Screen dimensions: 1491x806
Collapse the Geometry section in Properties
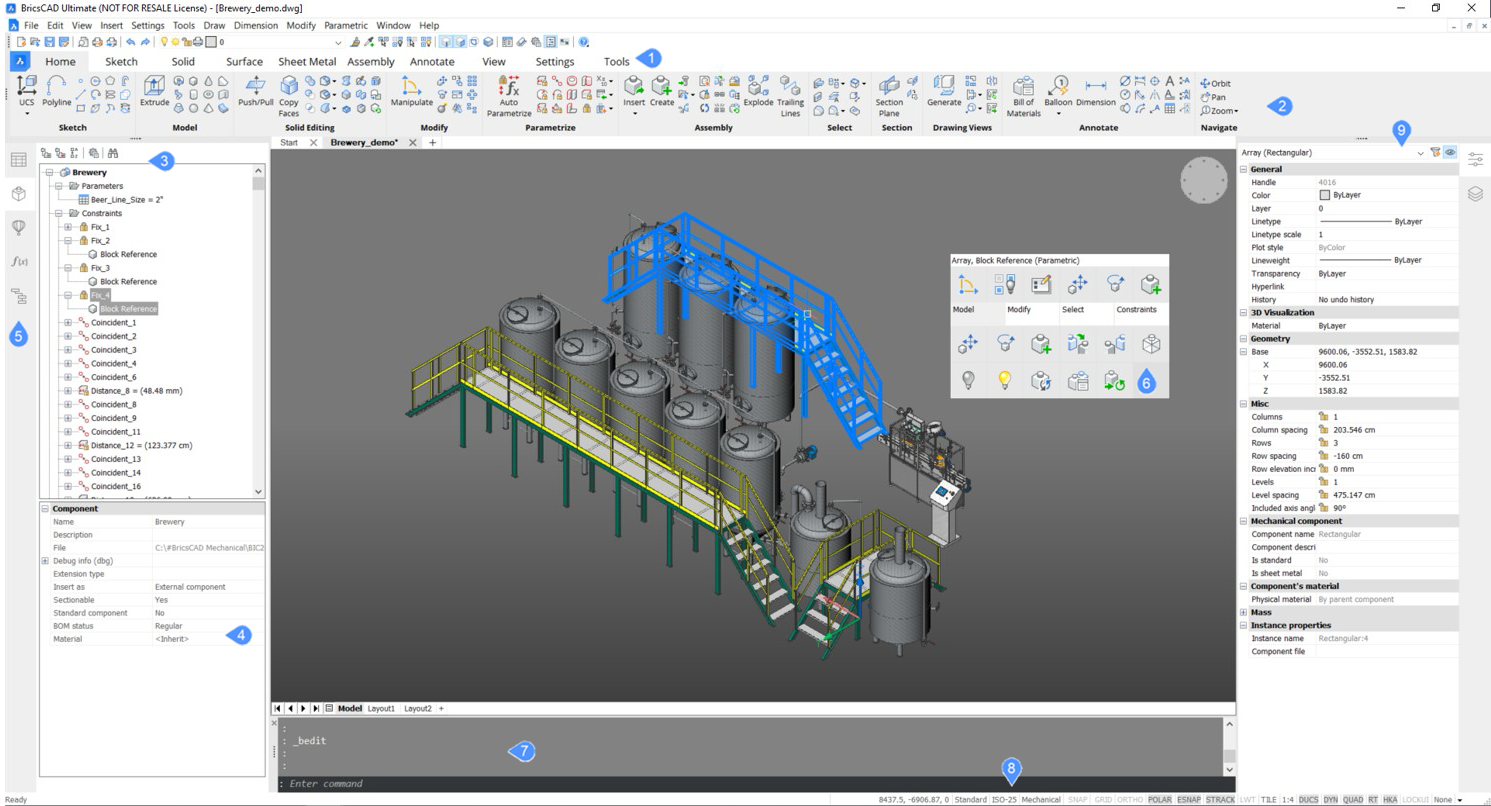point(1244,339)
